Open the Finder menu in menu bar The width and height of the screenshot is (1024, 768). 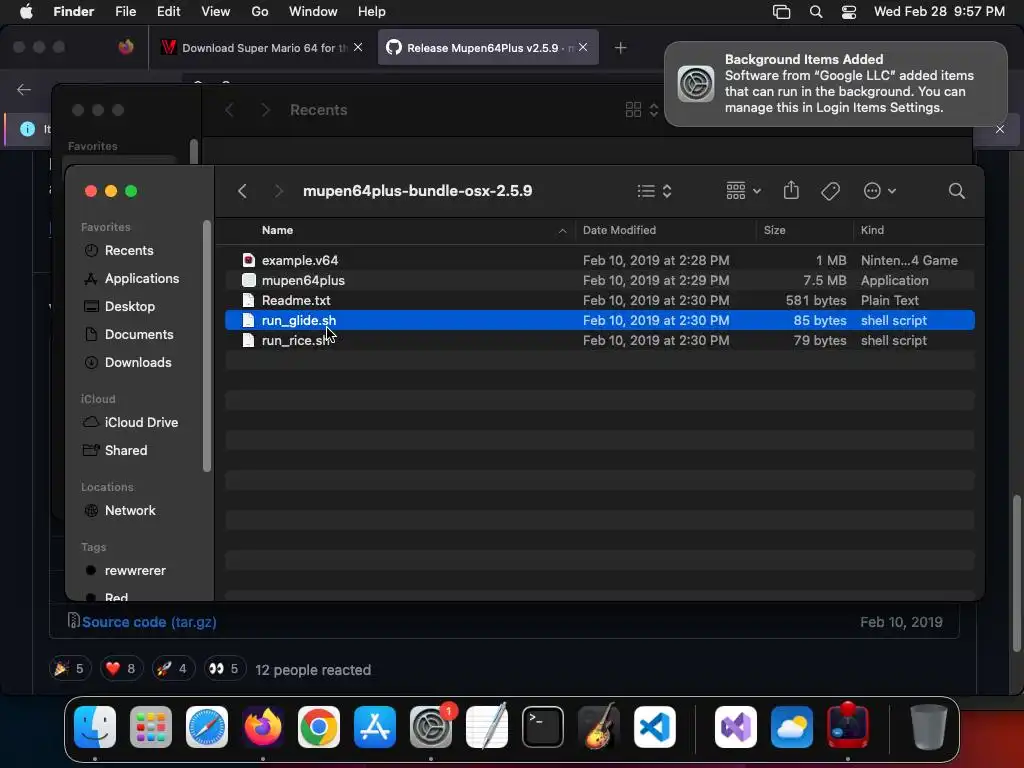pos(73,11)
